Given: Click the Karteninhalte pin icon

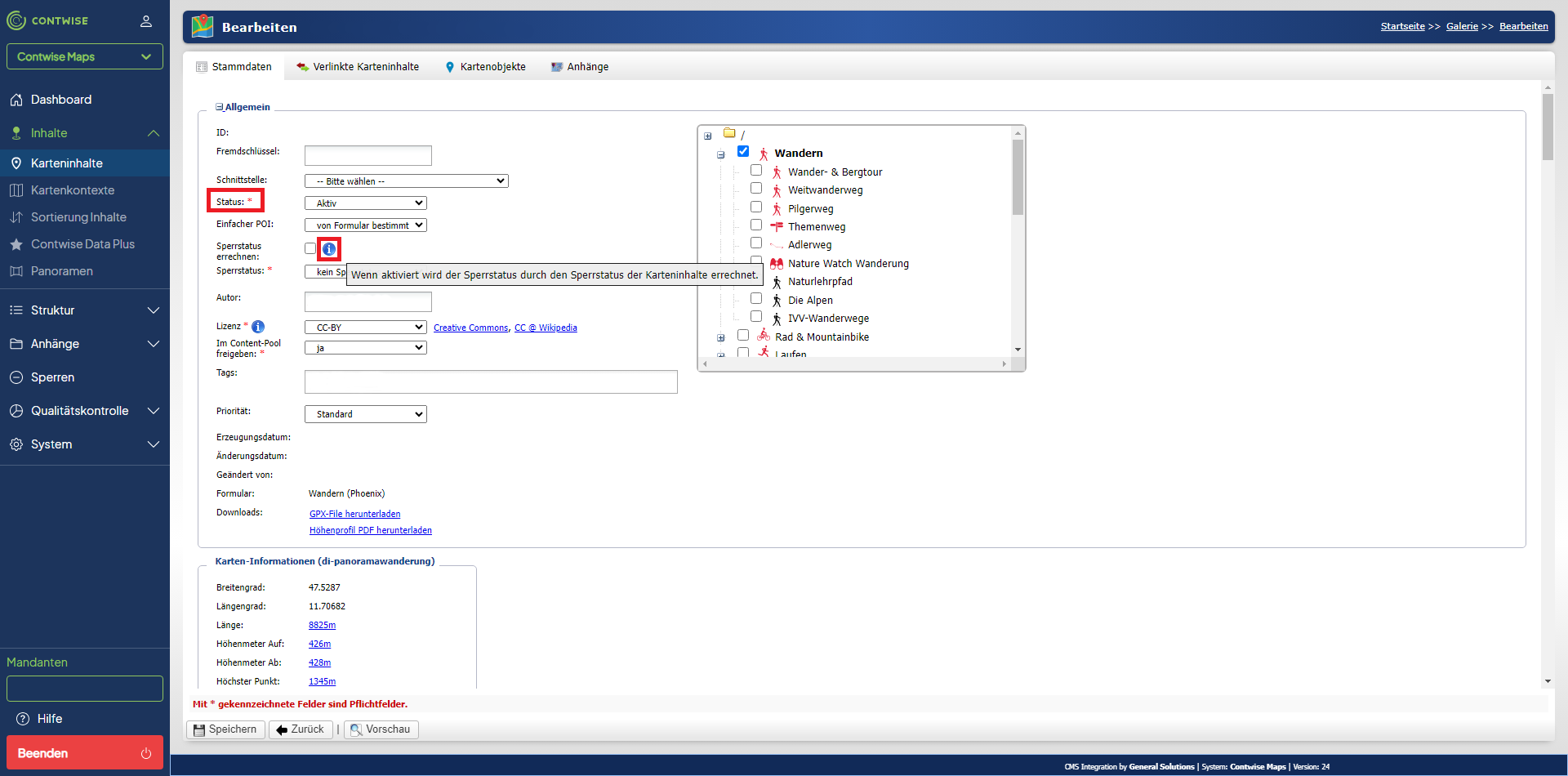Looking at the screenshot, I should (x=16, y=163).
